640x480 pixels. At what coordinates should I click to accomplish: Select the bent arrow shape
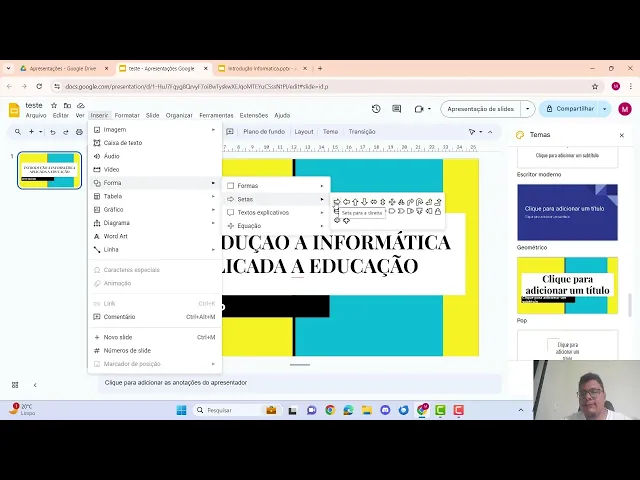(410, 202)
